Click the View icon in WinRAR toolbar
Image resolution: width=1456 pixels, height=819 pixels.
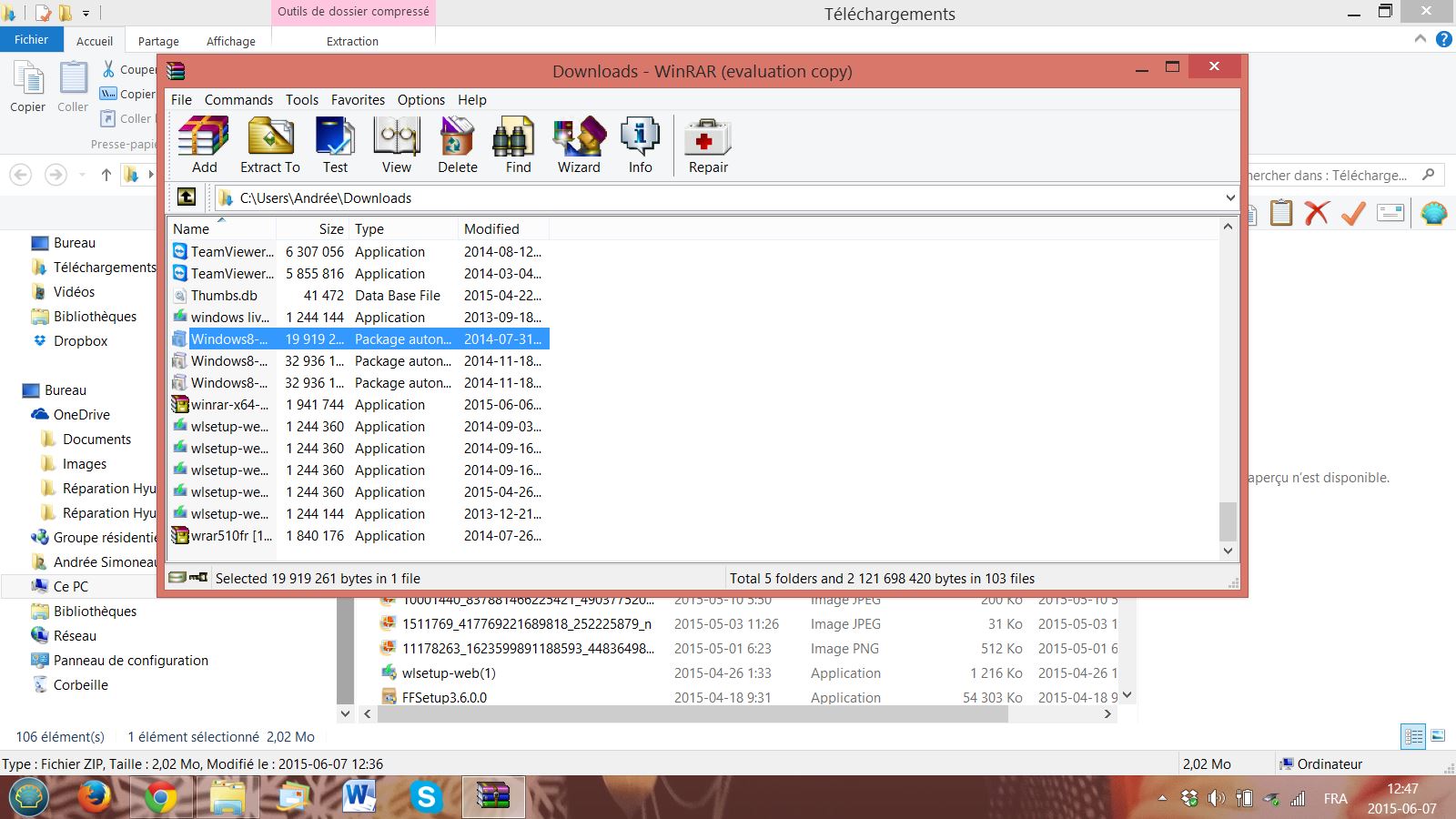[x=396, y=145]
